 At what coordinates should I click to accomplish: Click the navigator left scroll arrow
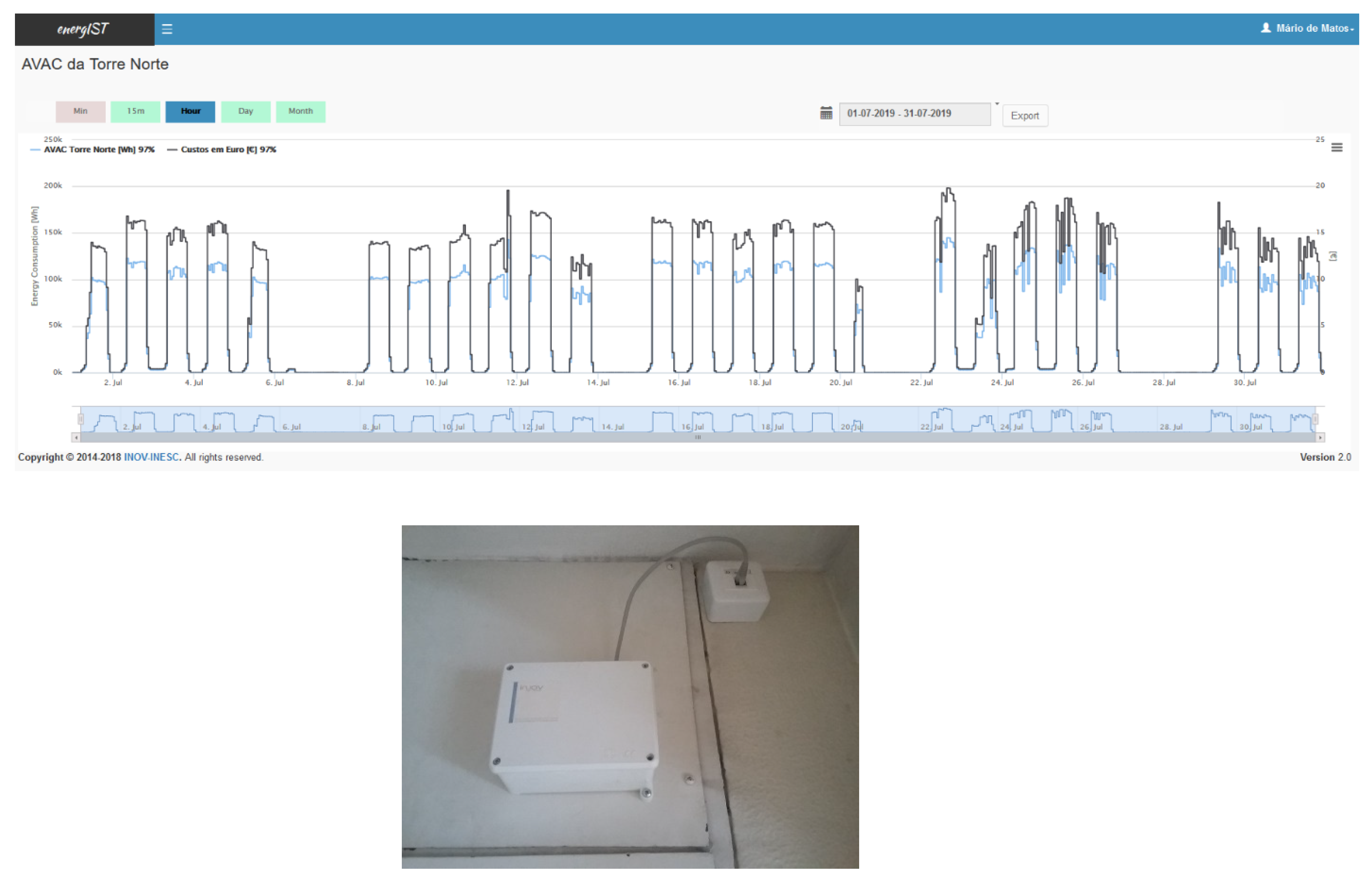pos(76,438)
